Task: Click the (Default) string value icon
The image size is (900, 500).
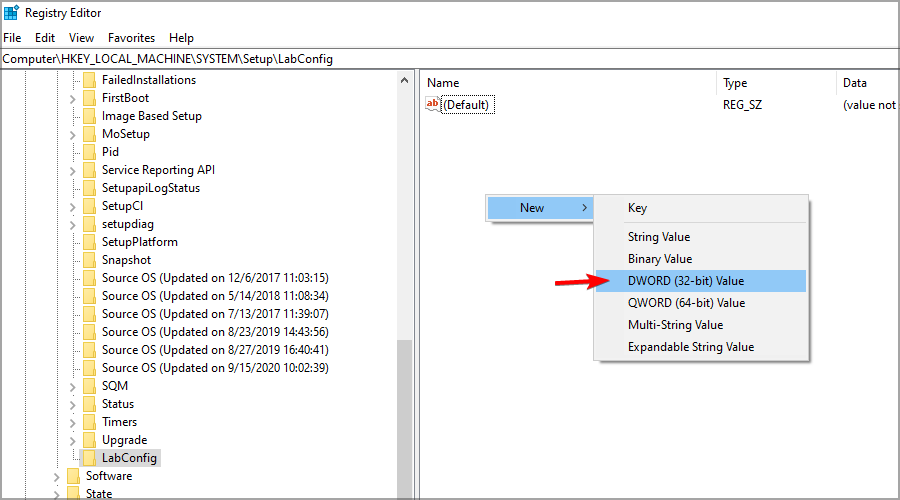Action: click(432, 104)
